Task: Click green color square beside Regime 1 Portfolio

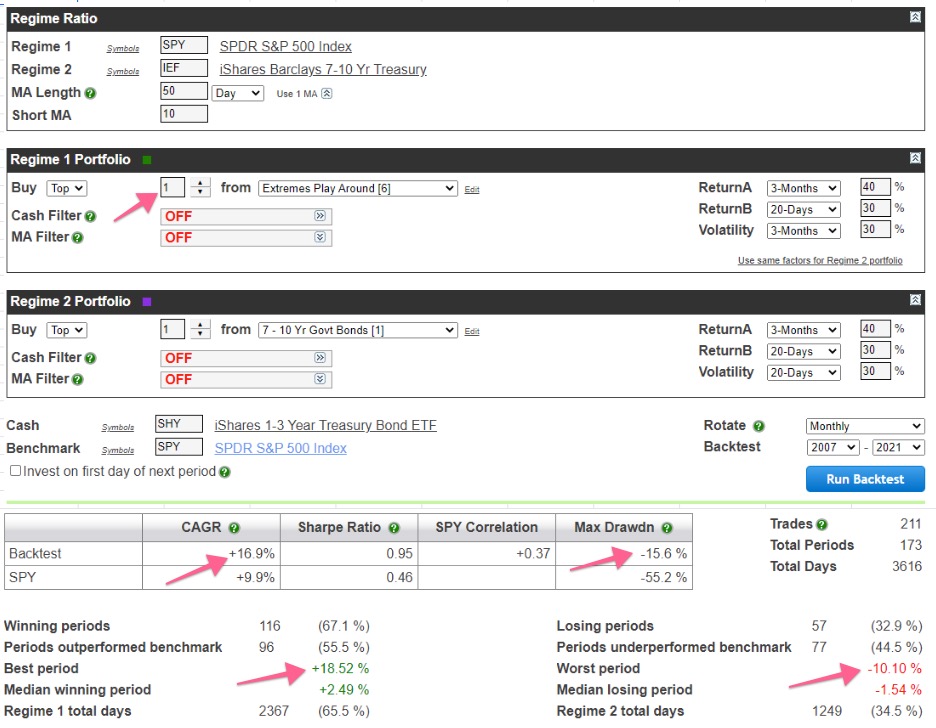Action: coord(147,159)
